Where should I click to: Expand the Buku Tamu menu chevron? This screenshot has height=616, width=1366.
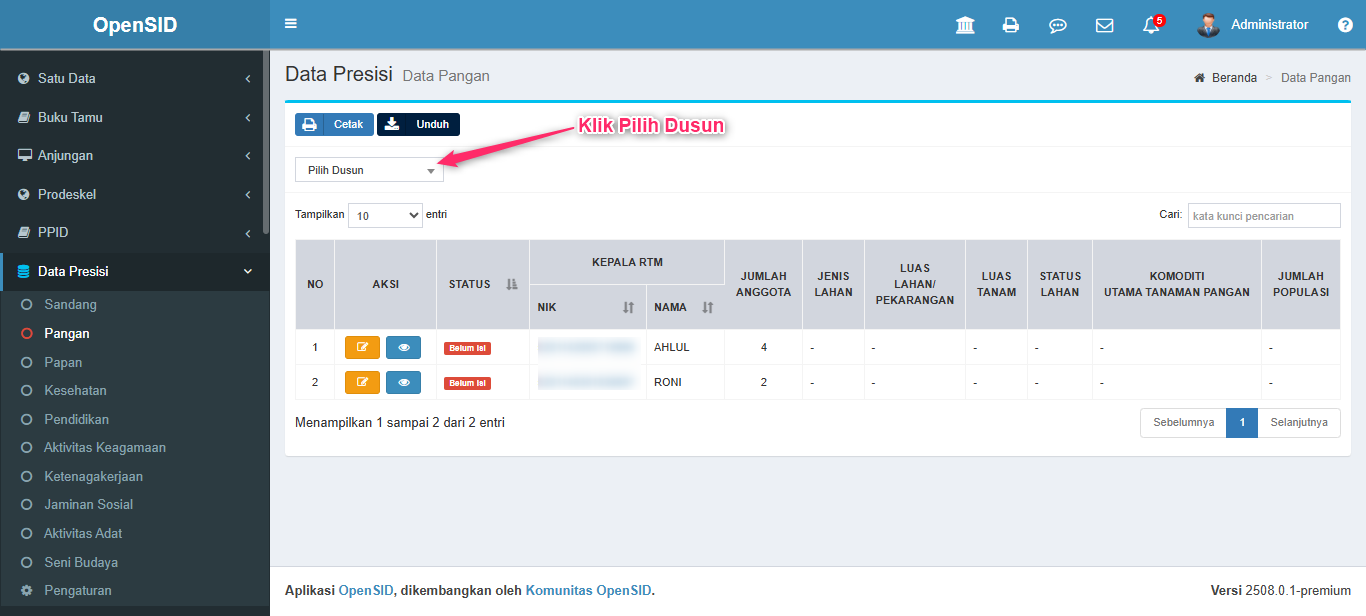click(x=248, y=117)
